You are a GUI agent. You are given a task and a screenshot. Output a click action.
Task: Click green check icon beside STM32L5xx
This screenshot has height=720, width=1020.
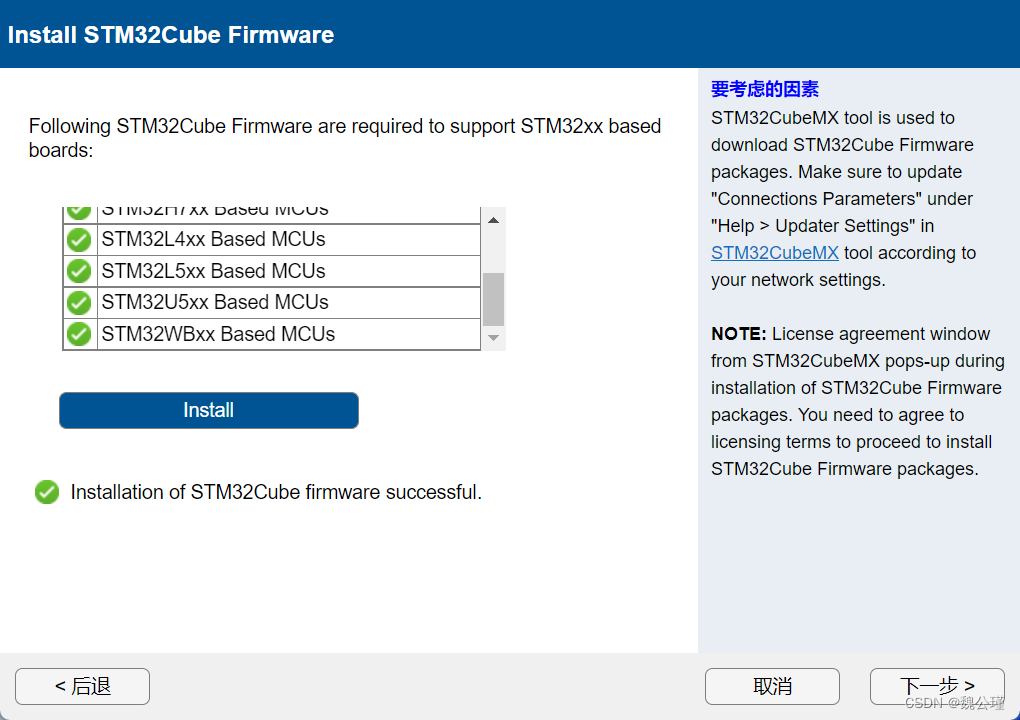tap(79, 271)
